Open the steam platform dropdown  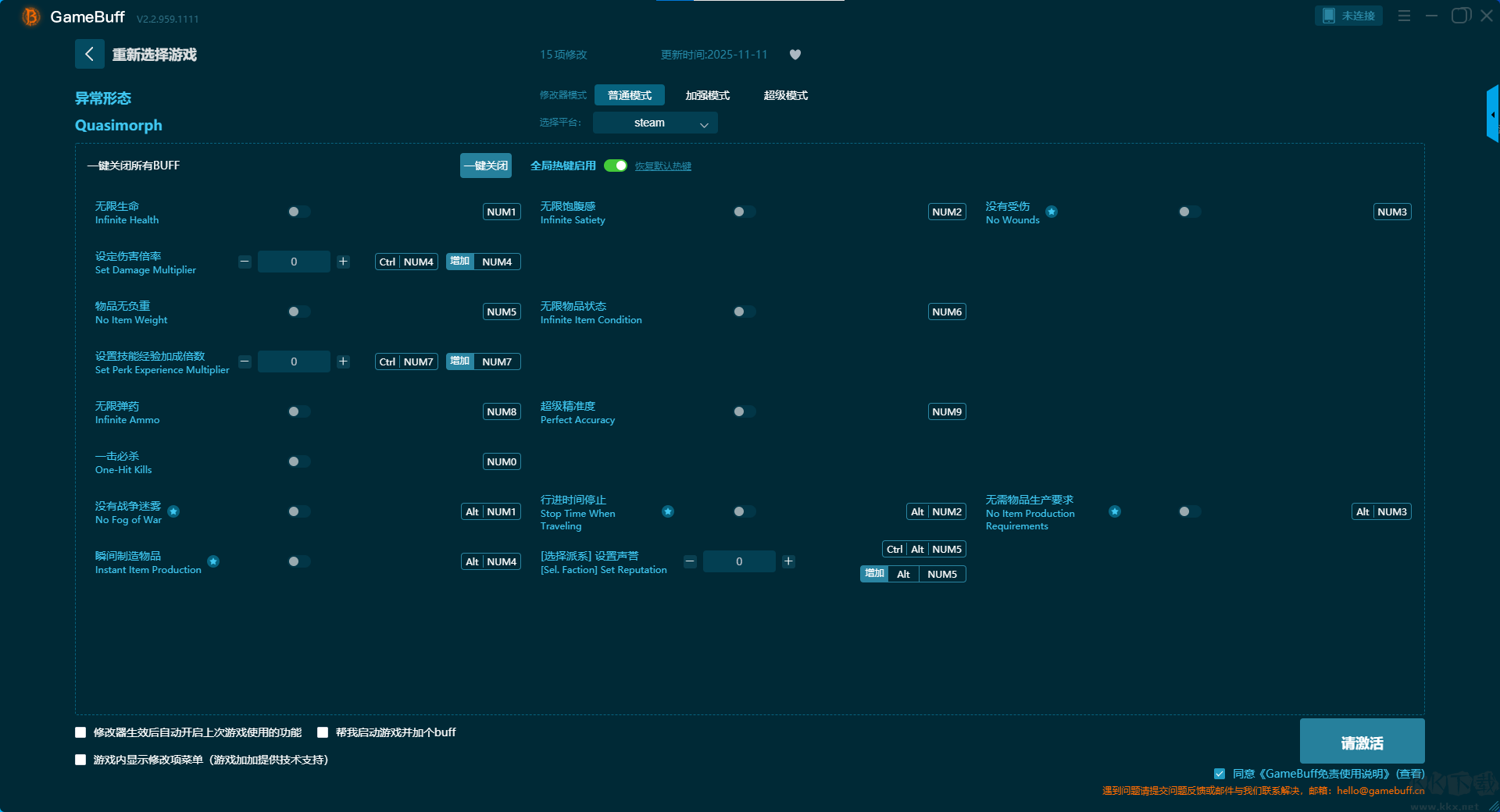click(x=655, y=123)
